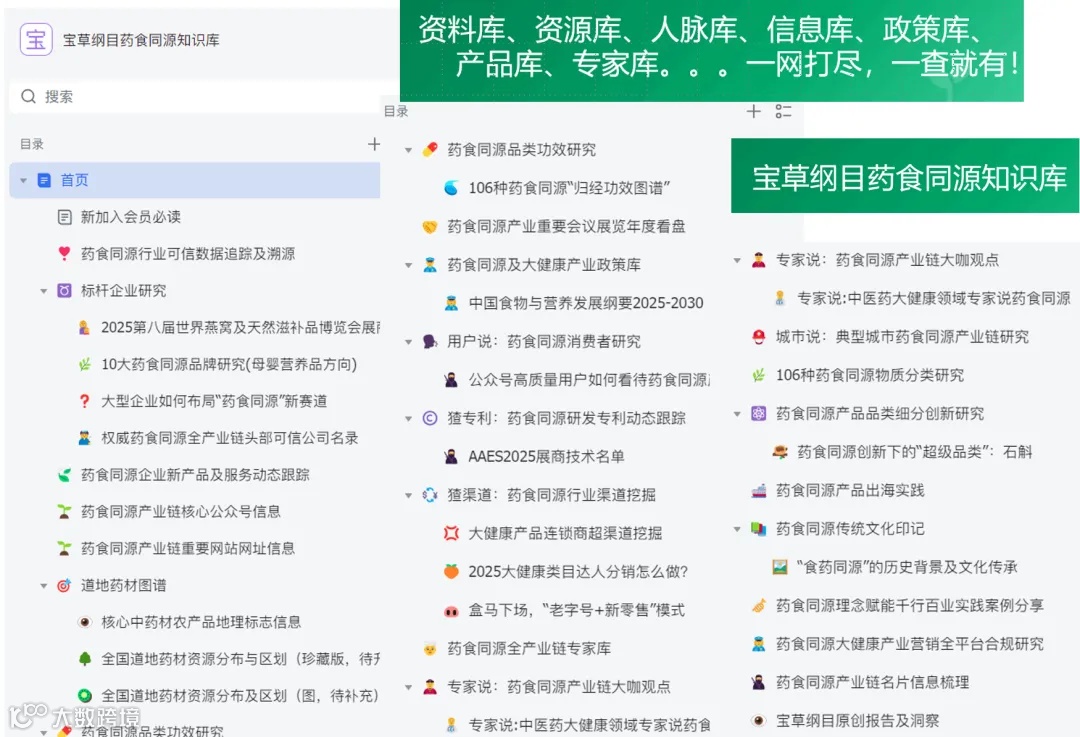This screenshot has width=1080, height=737.
Task: Collapse 猹渠道：药食同源行业渠道挖掘 node
Action: 408,495
